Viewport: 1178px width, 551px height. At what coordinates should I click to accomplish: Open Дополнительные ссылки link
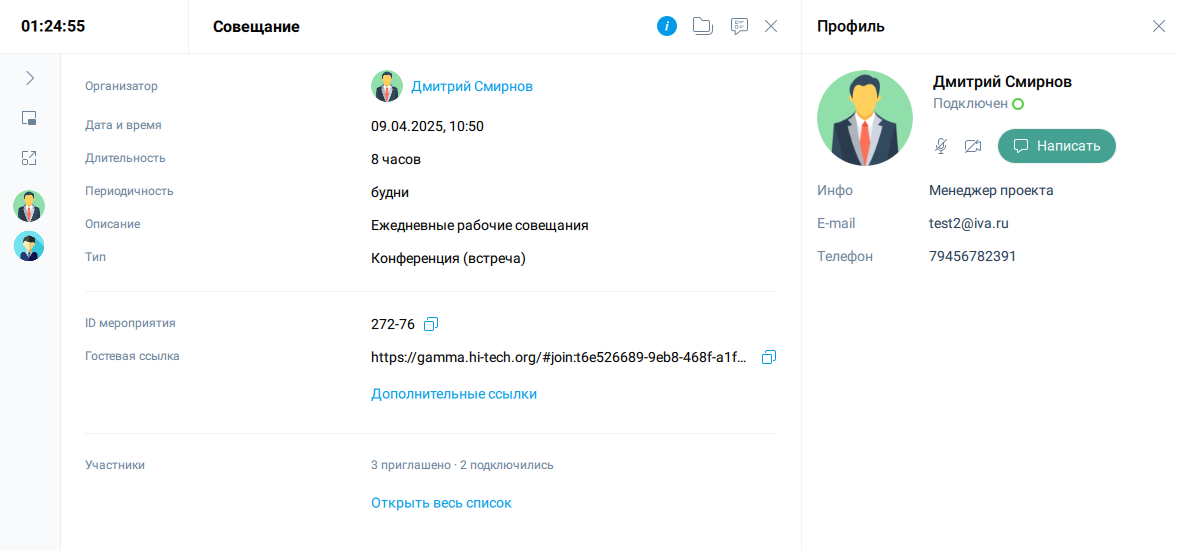pos(454,394)
